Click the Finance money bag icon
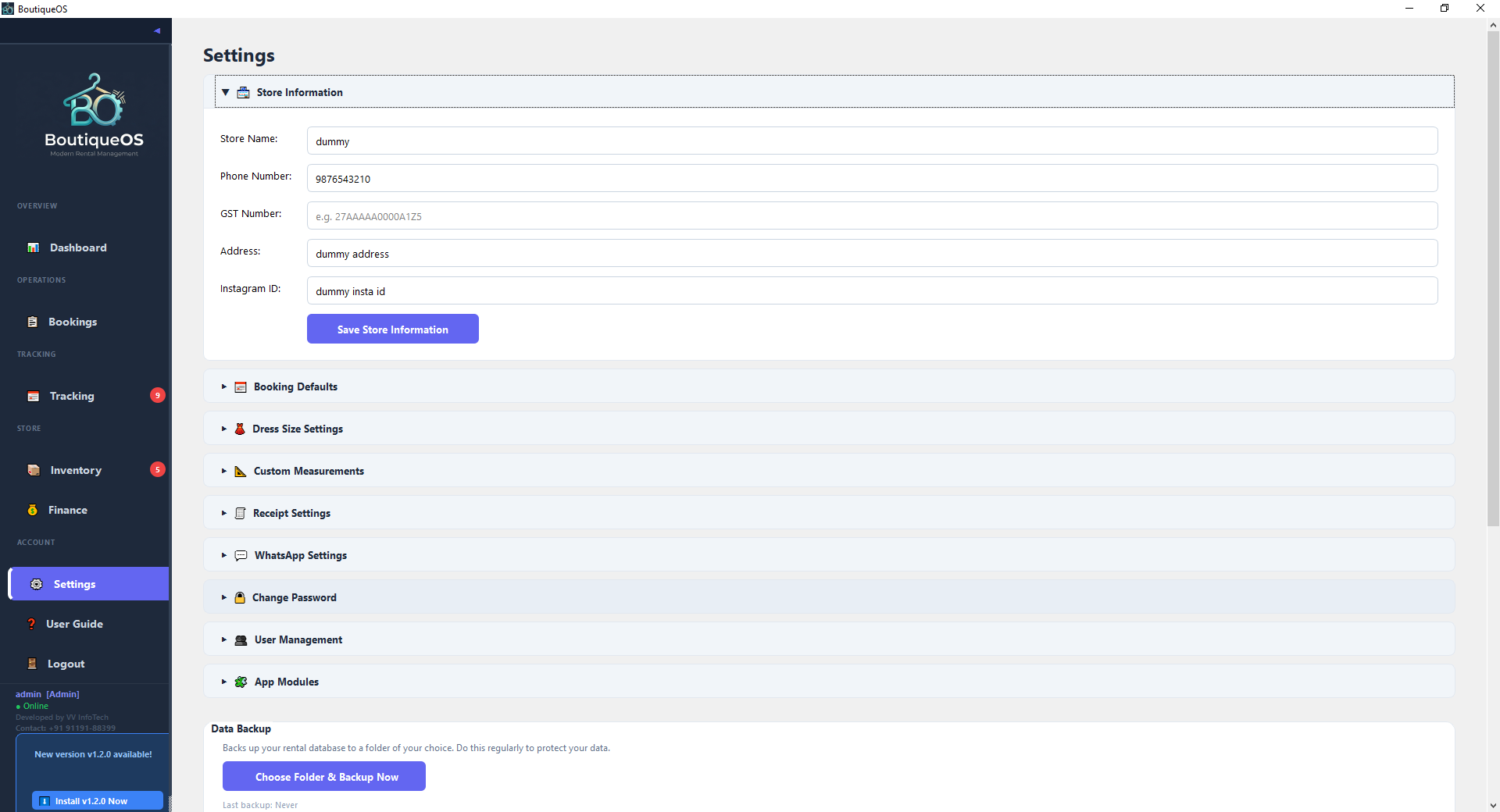The width and height of the screenshot is (1500, 812). point(33,510)
